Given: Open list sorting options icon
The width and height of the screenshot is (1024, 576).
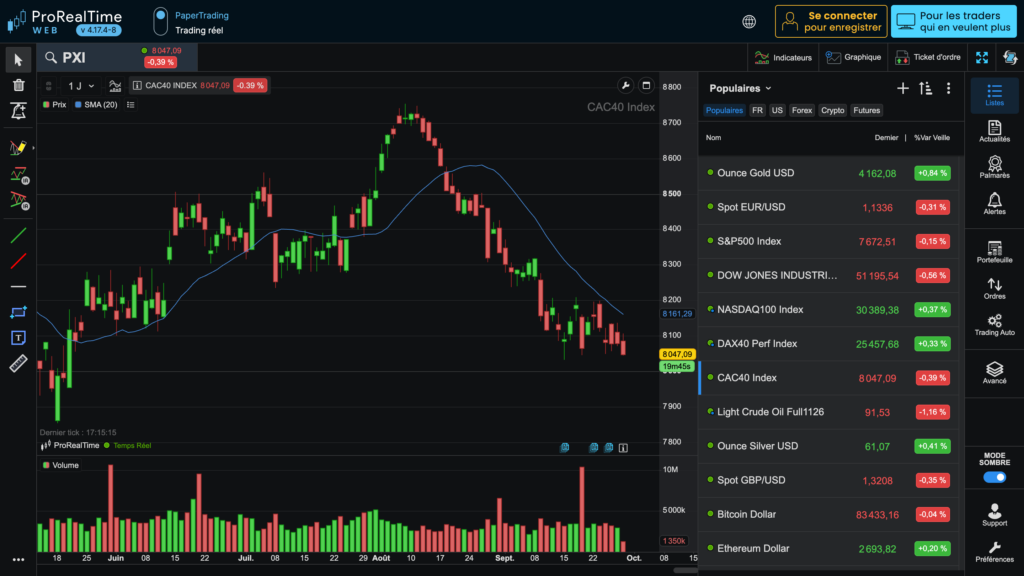Looking at the screenshot, I should pyautogui.click(x=925, y=88).
